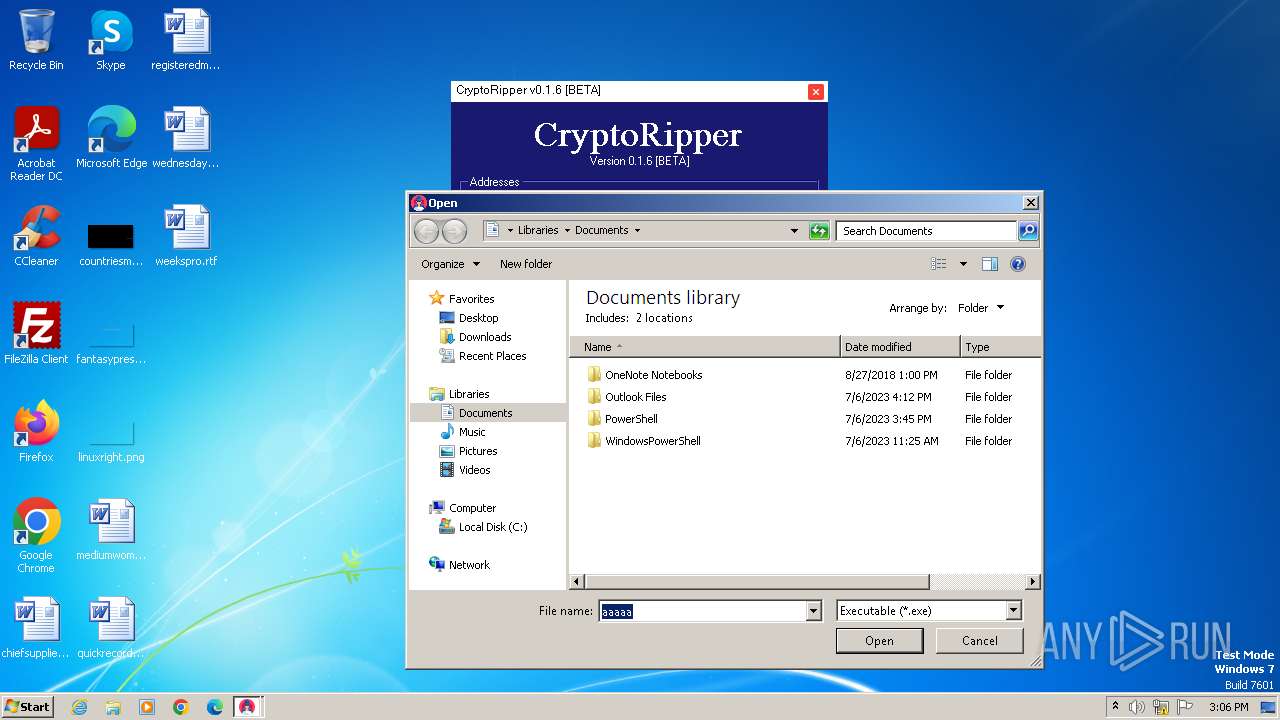
Task: Open File name history dropdown
Action: tap(813, 611)
